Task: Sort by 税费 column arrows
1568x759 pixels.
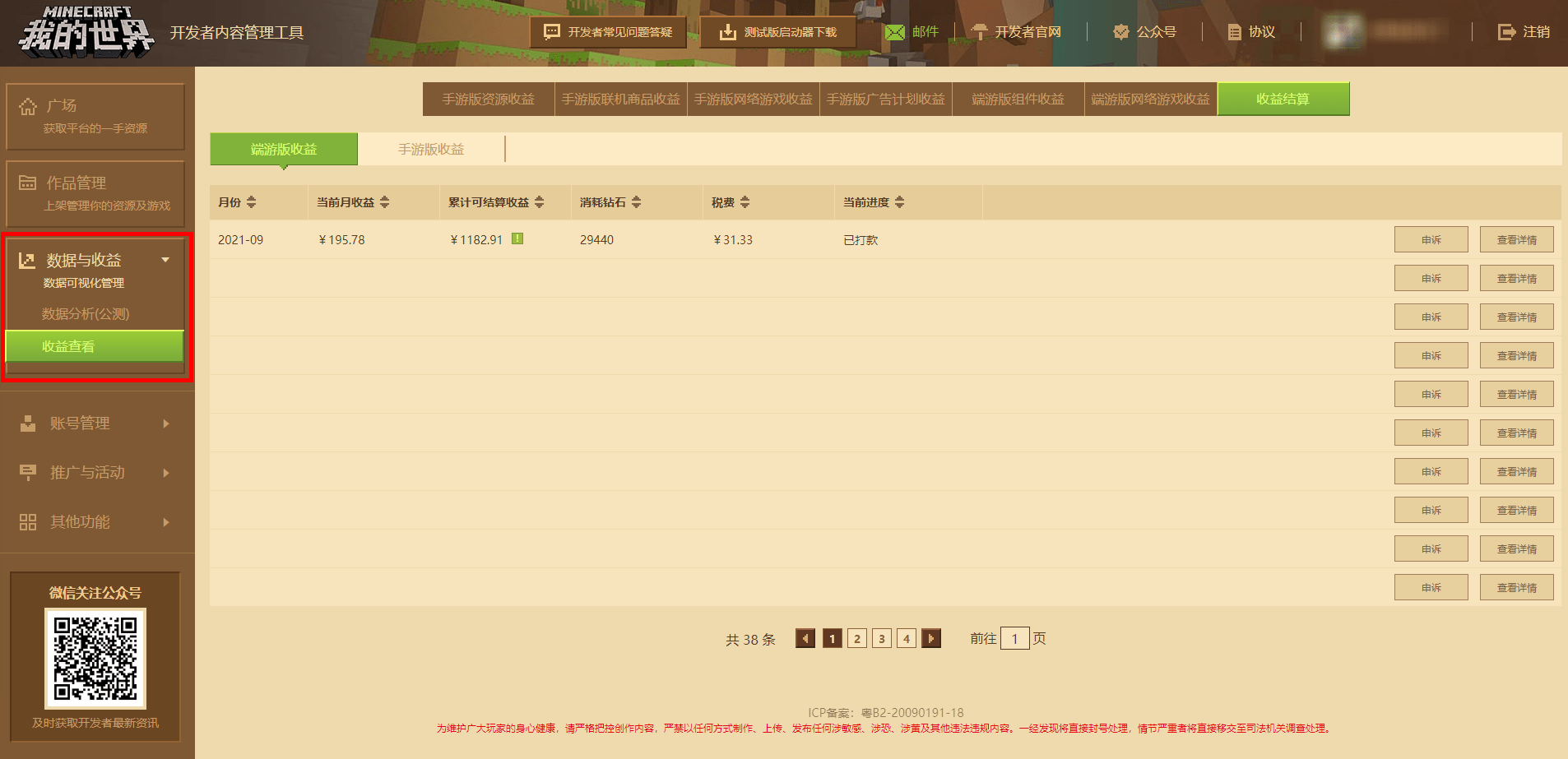Action: pos(745,202)
